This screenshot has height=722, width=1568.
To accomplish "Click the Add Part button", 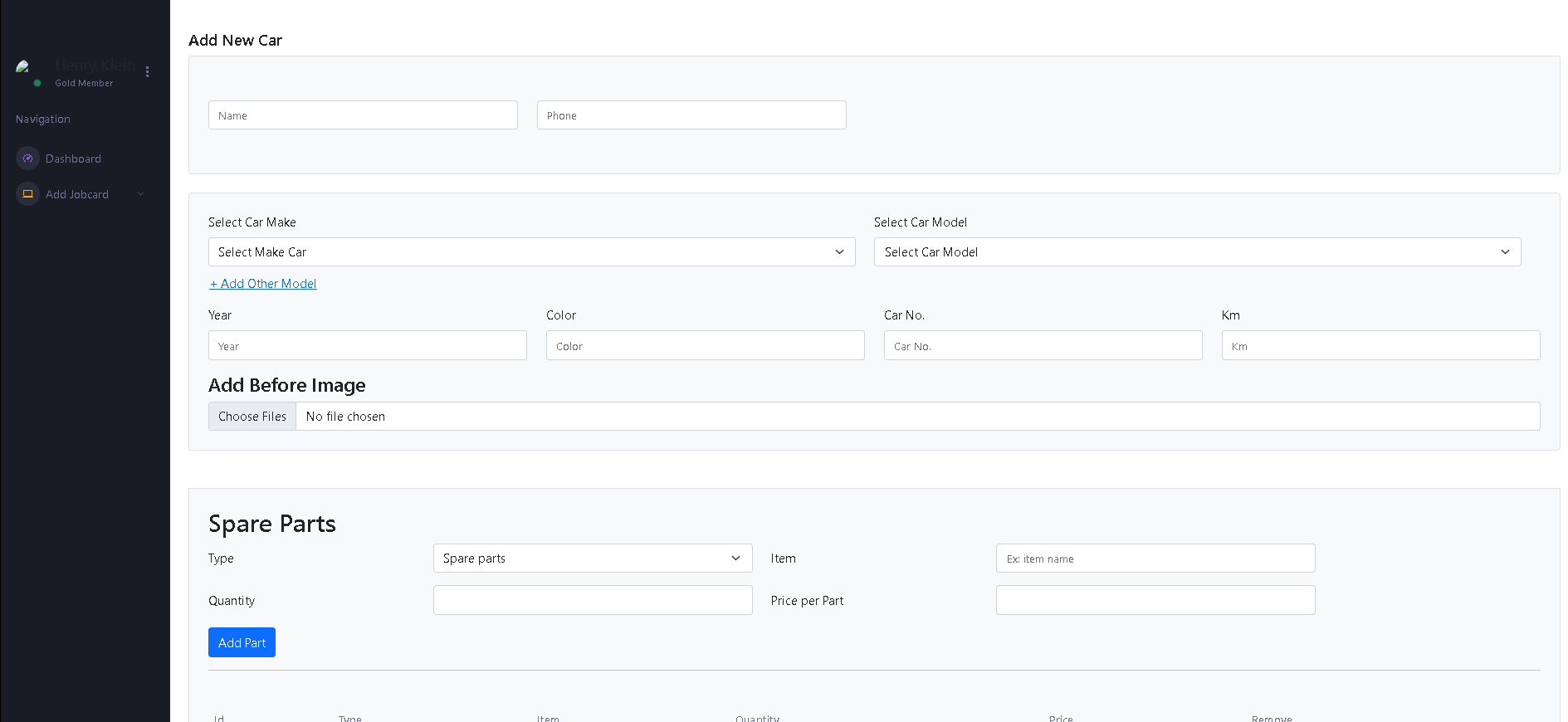I will (x=242, y=642).
